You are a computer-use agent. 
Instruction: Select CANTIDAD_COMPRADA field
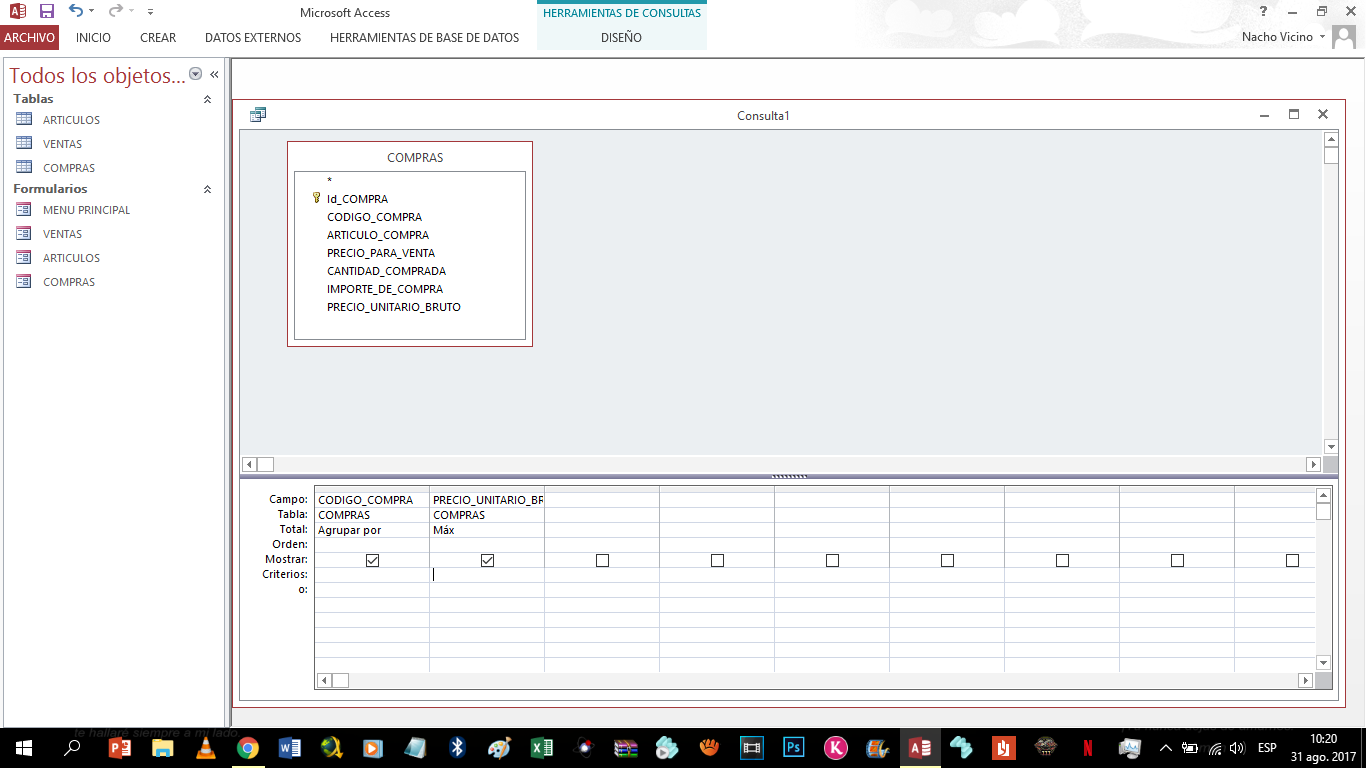[386, 271]
